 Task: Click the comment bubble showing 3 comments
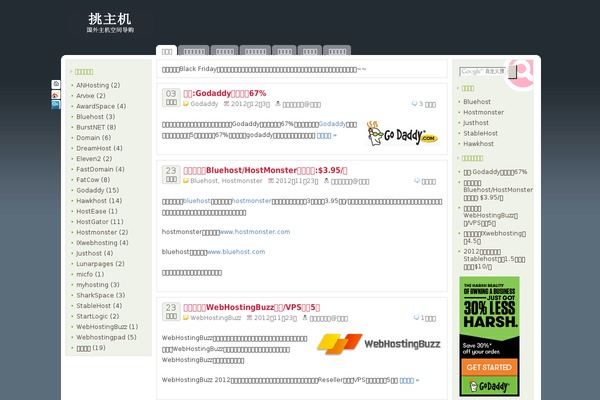point(414,104)
